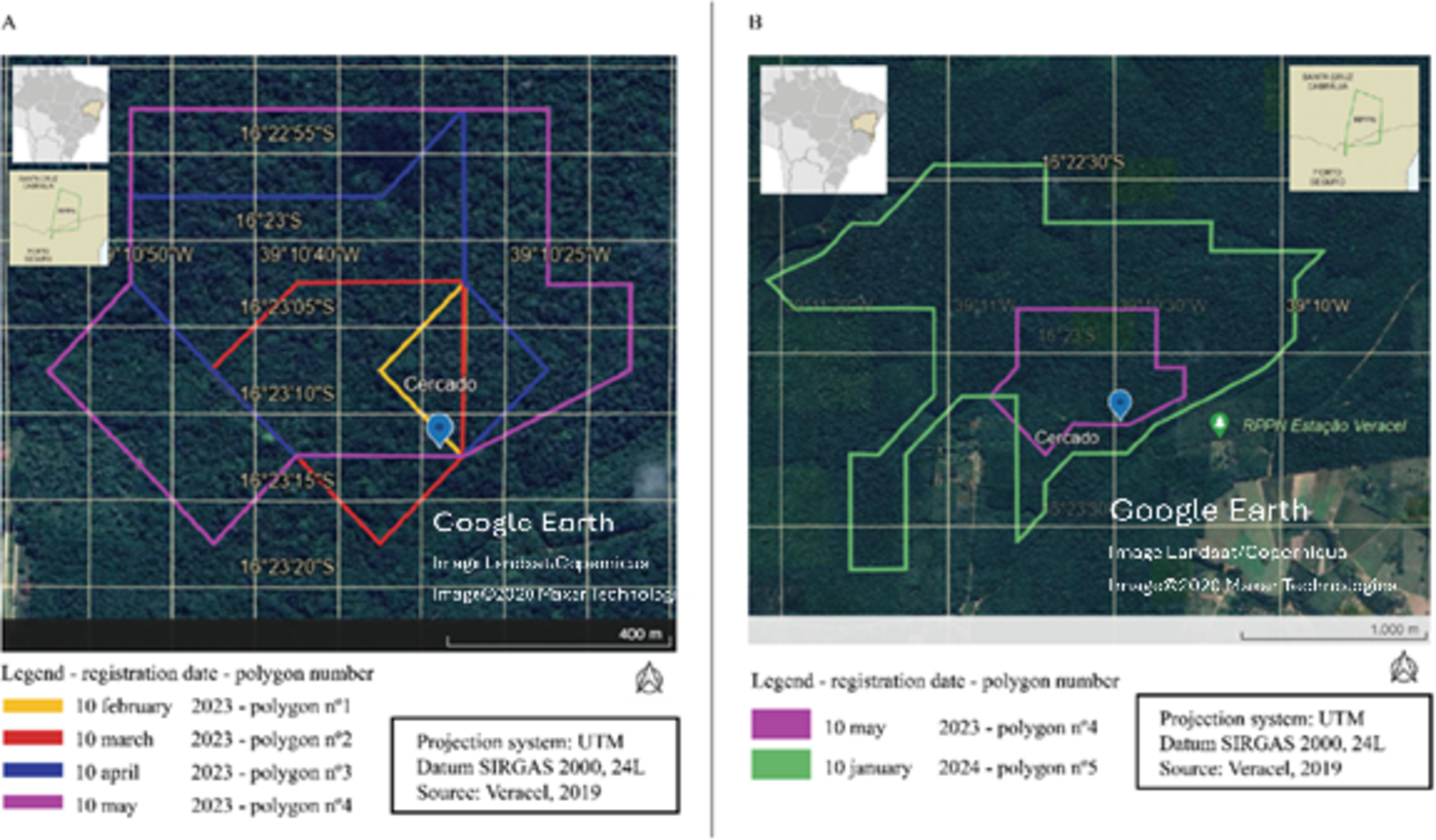The width and height of the screenshot is (1436, 840).
Task: Open the Brazil inset map in panel A
Action: click(60, 115)
